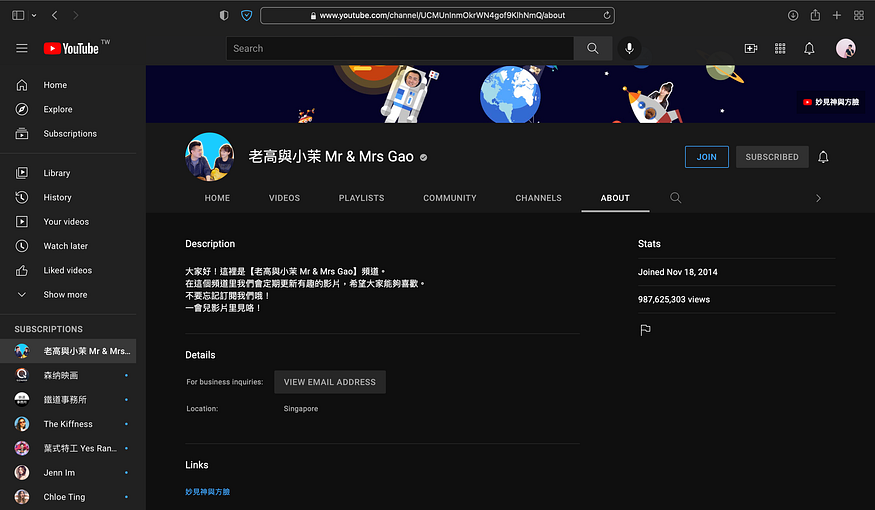
Task: Open 鐵道事務所 subscription
Action: pos(68,400)
